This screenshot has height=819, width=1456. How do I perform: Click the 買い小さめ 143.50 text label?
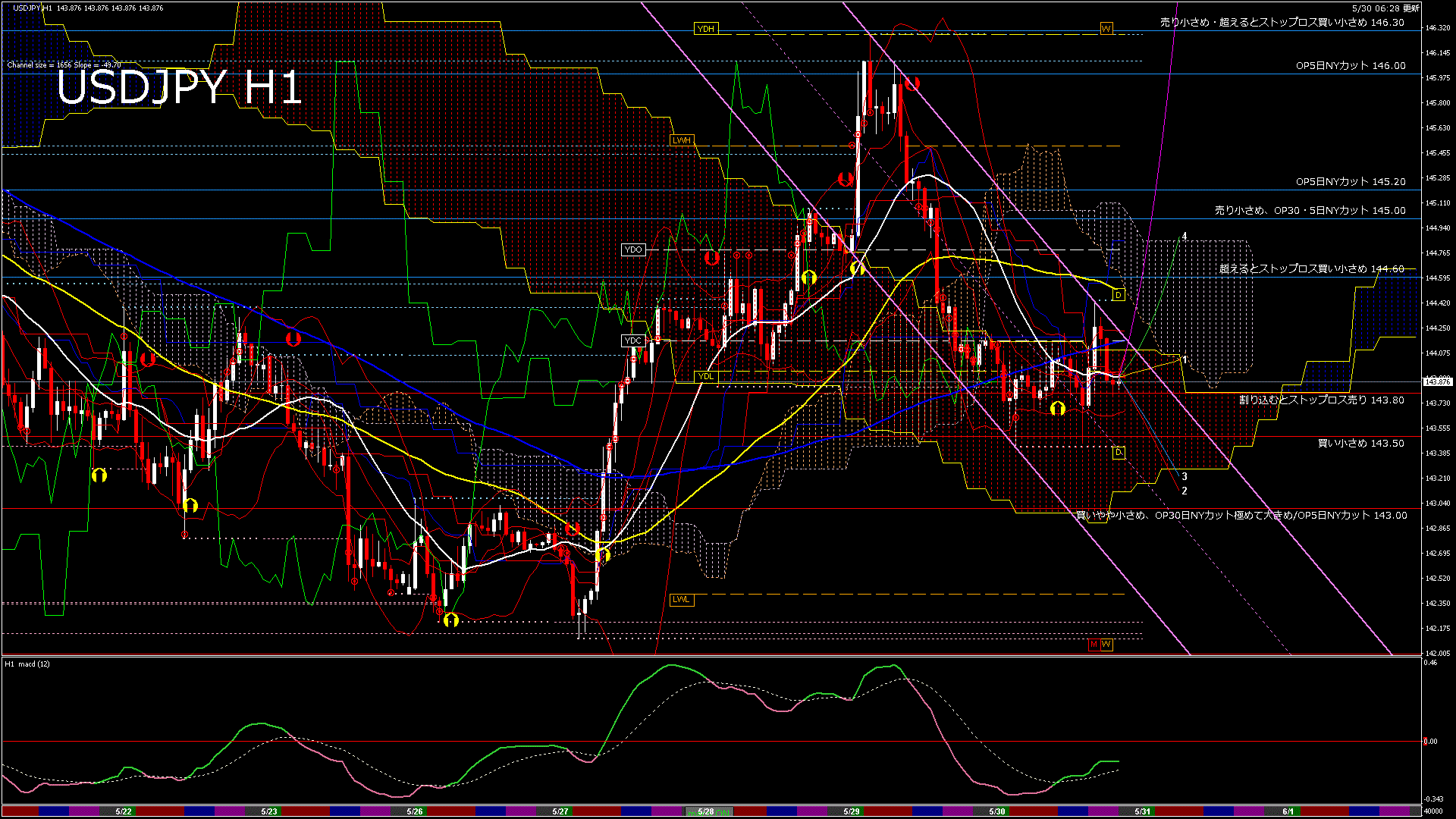point(1360,443)
